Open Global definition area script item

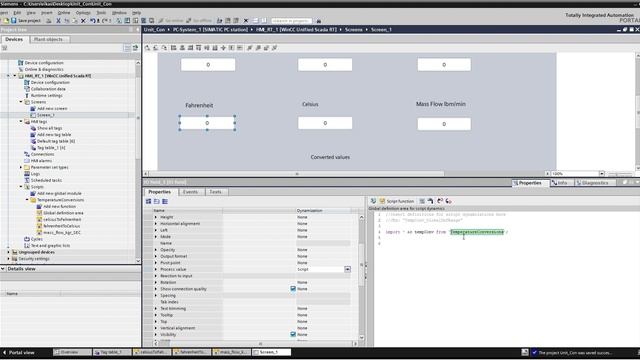click(63, 213)
